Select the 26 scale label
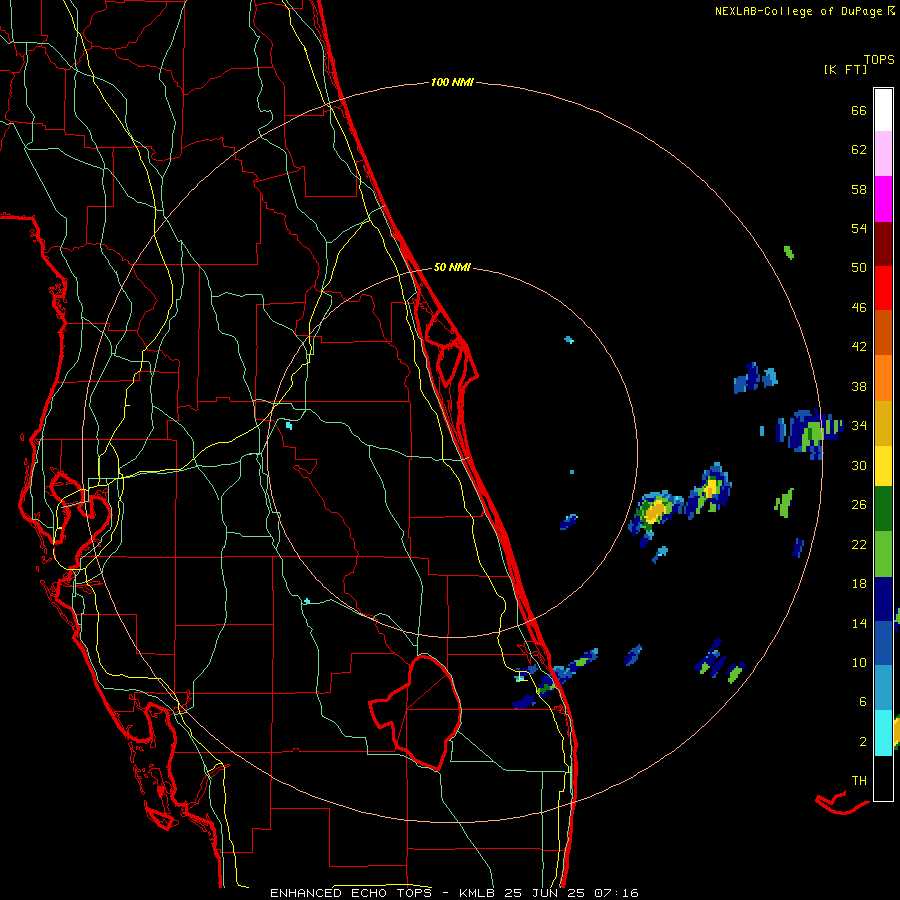900x900 pixels. 859,505
